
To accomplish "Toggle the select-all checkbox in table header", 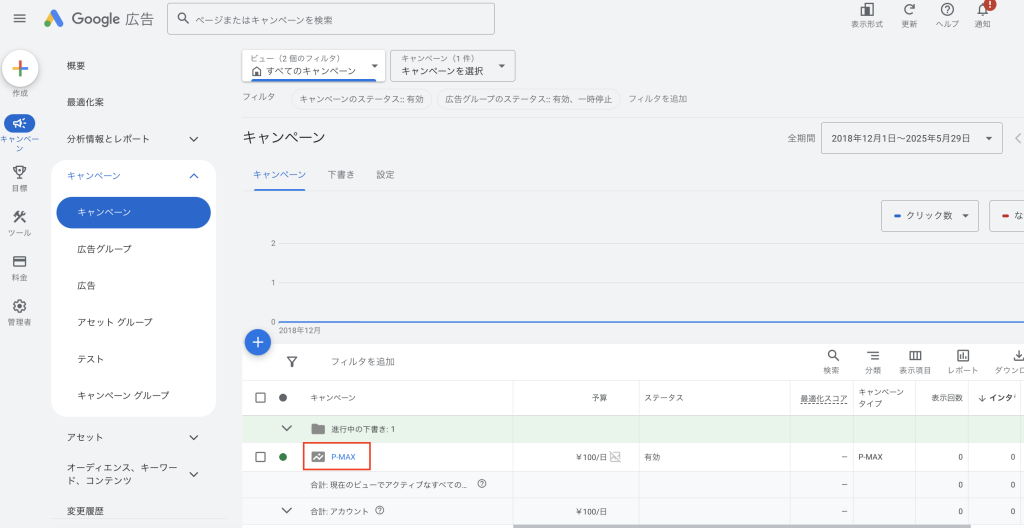I will [260, 398].
